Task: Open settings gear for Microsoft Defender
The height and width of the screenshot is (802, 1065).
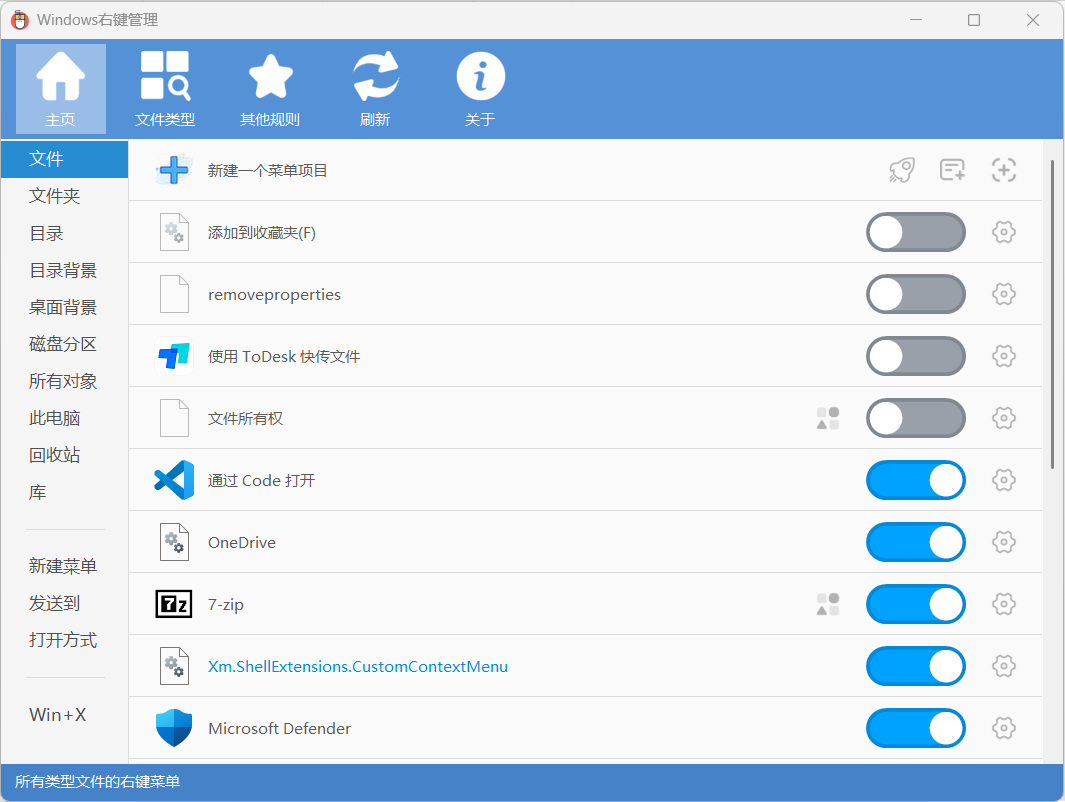Action: (1004, 728)
